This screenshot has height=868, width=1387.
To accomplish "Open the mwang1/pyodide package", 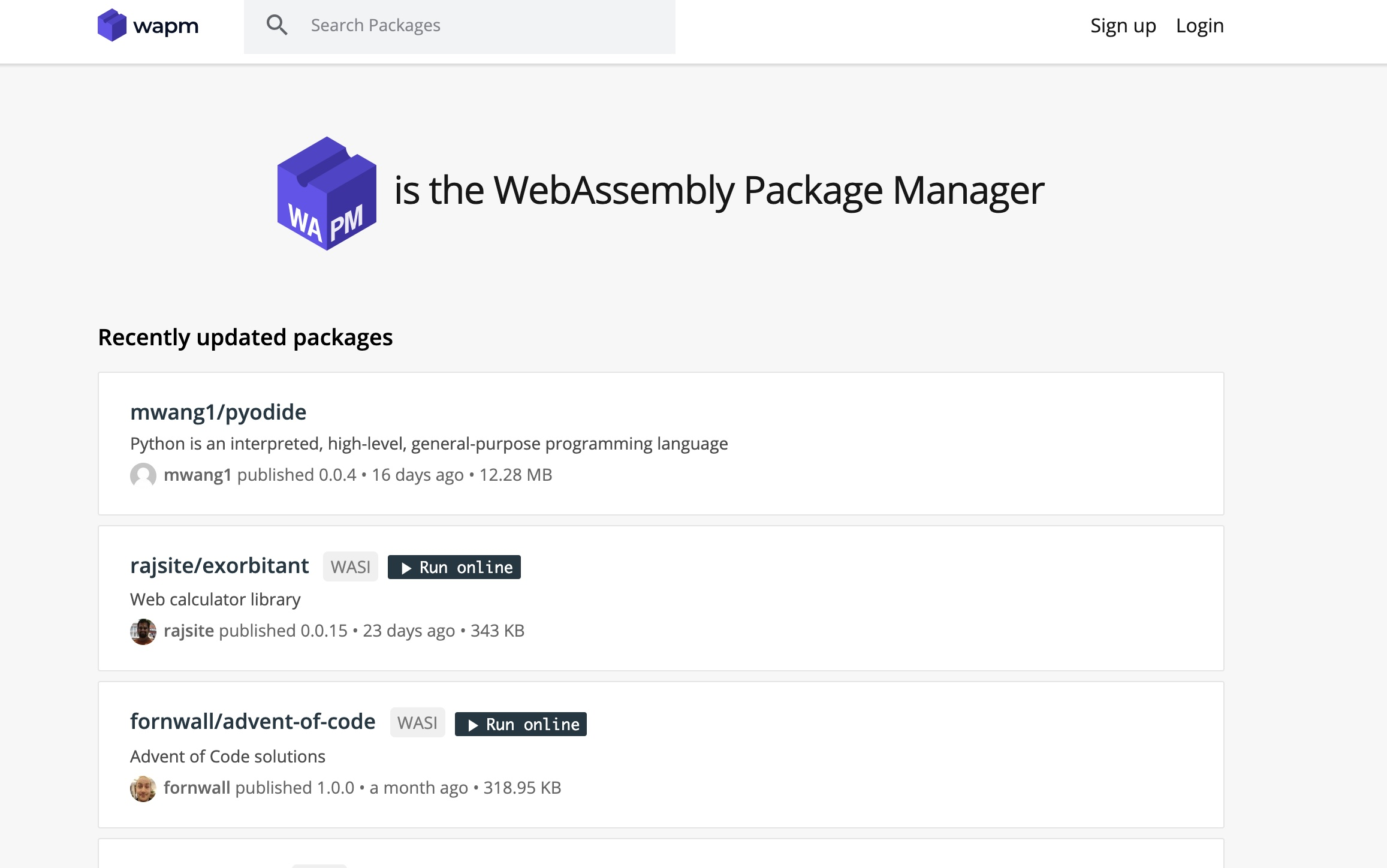I will pos(218,412).
